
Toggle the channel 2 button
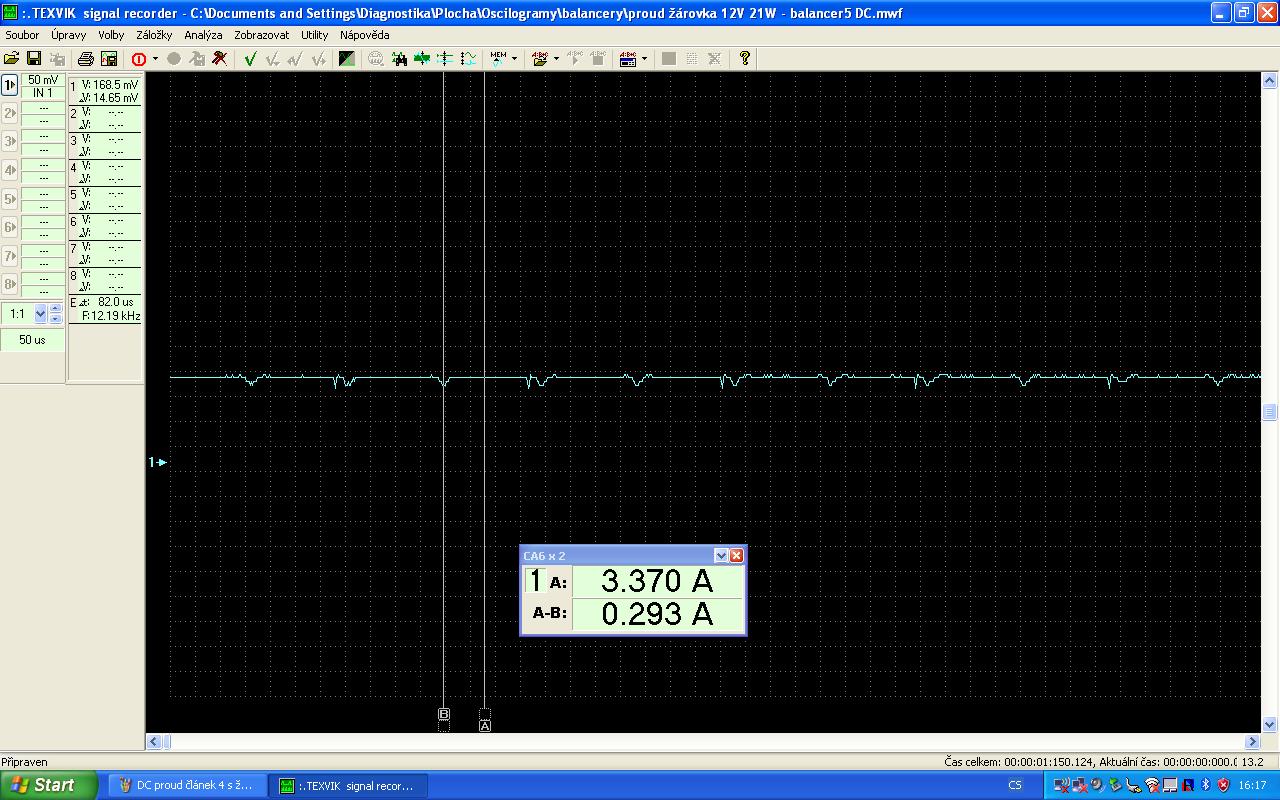click(x=10, y=113)
